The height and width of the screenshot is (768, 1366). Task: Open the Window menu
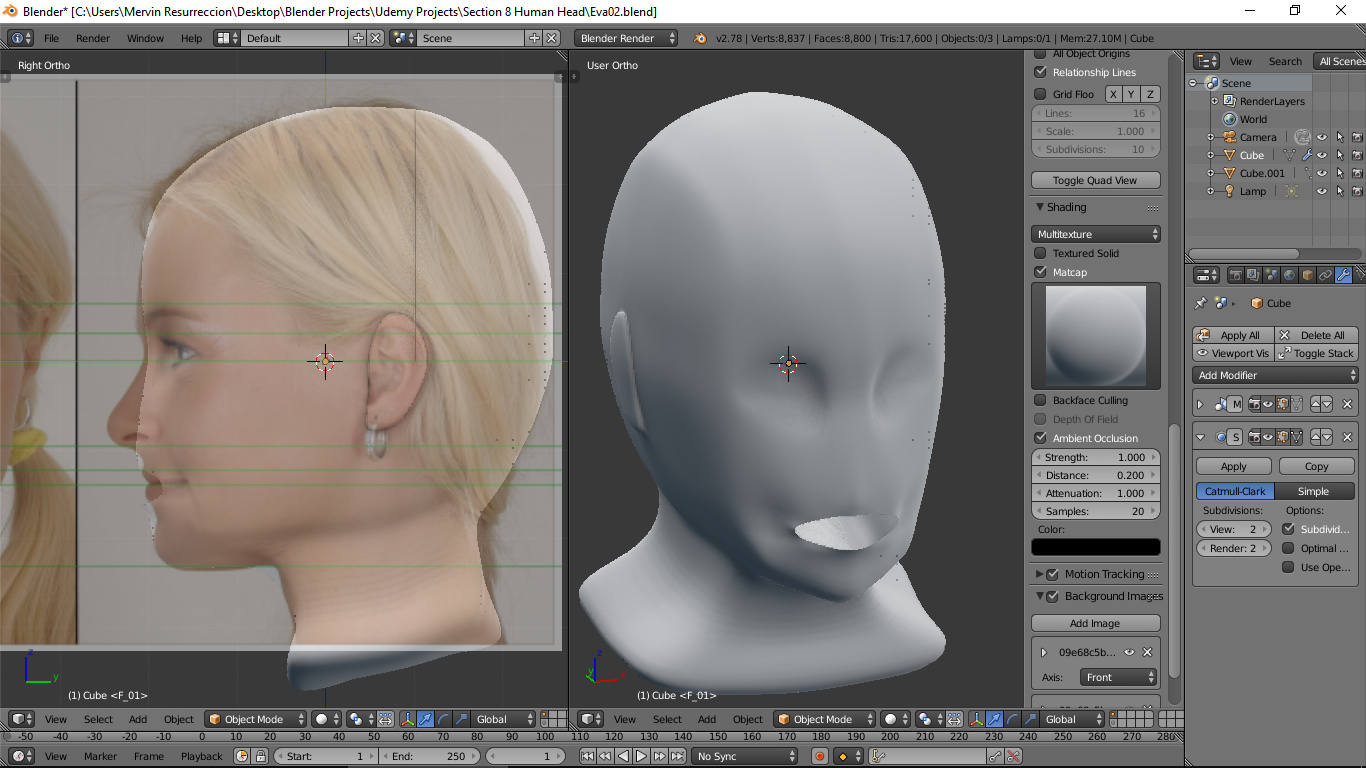tap(145, 38)
